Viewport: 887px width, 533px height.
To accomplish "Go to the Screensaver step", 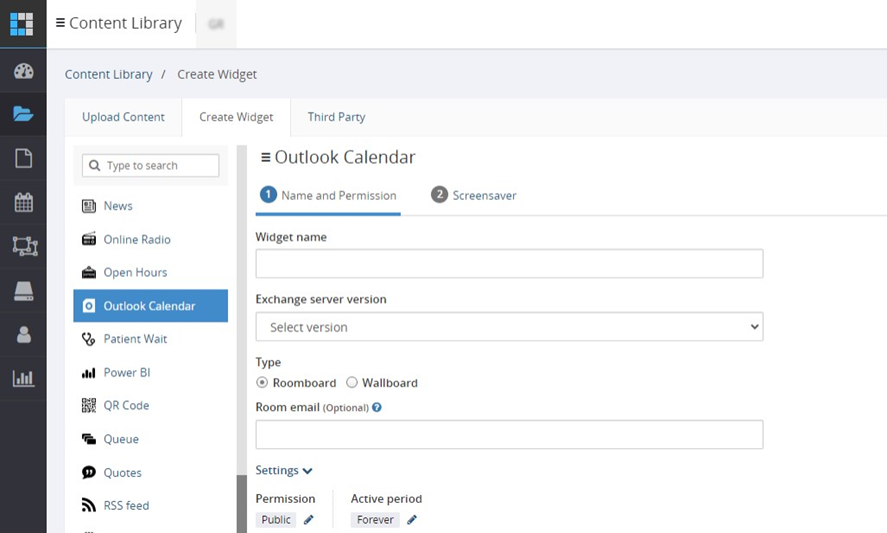I will [x=473, y=195].
